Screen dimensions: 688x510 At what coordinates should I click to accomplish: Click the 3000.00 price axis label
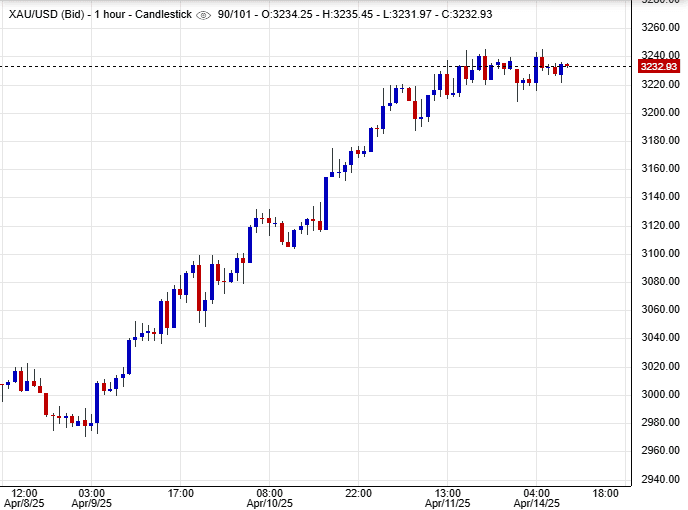[660, 394]
